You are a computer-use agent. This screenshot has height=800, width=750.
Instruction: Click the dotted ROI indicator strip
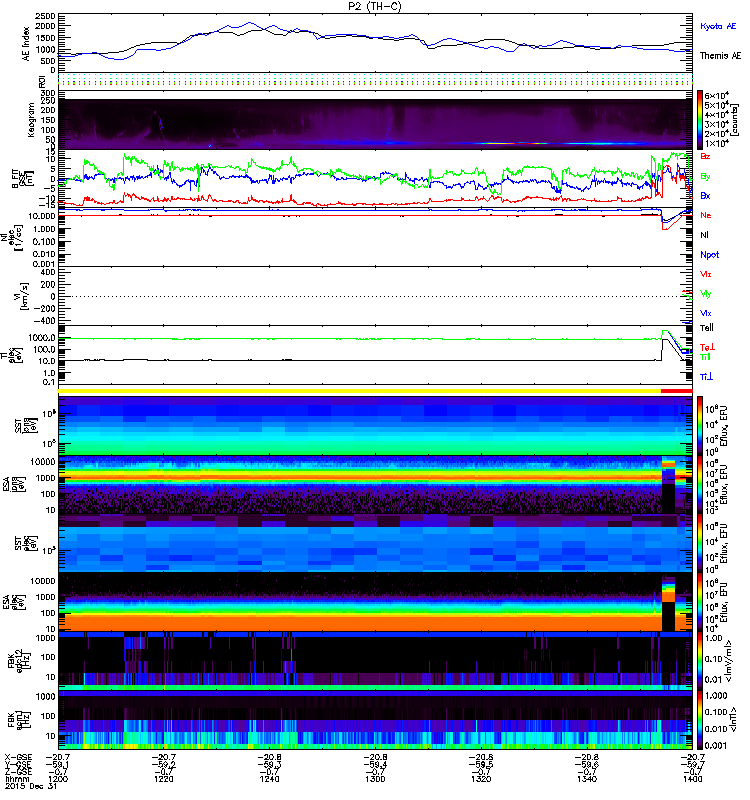[375, 79]
